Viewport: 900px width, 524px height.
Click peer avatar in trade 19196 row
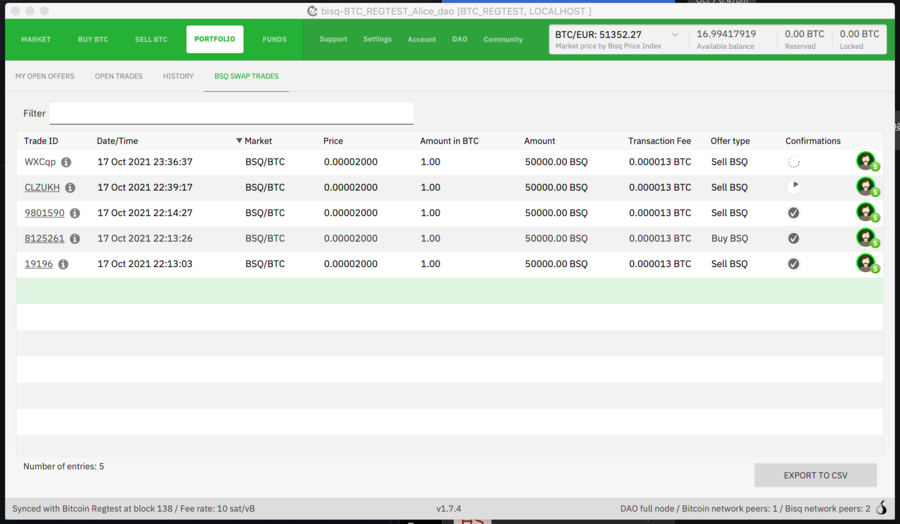pos(866,263)
